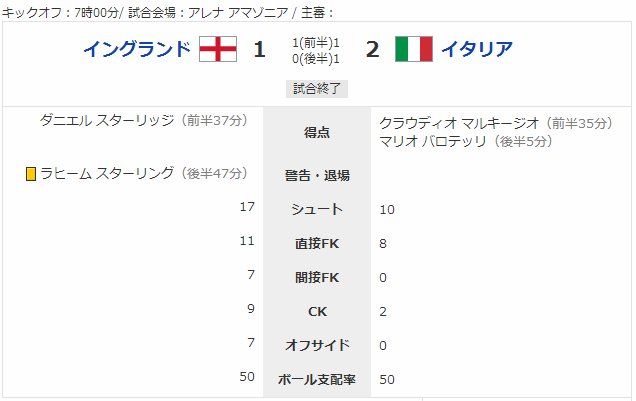
Task: Click the 間接FK row label
Action: (317, 277)
